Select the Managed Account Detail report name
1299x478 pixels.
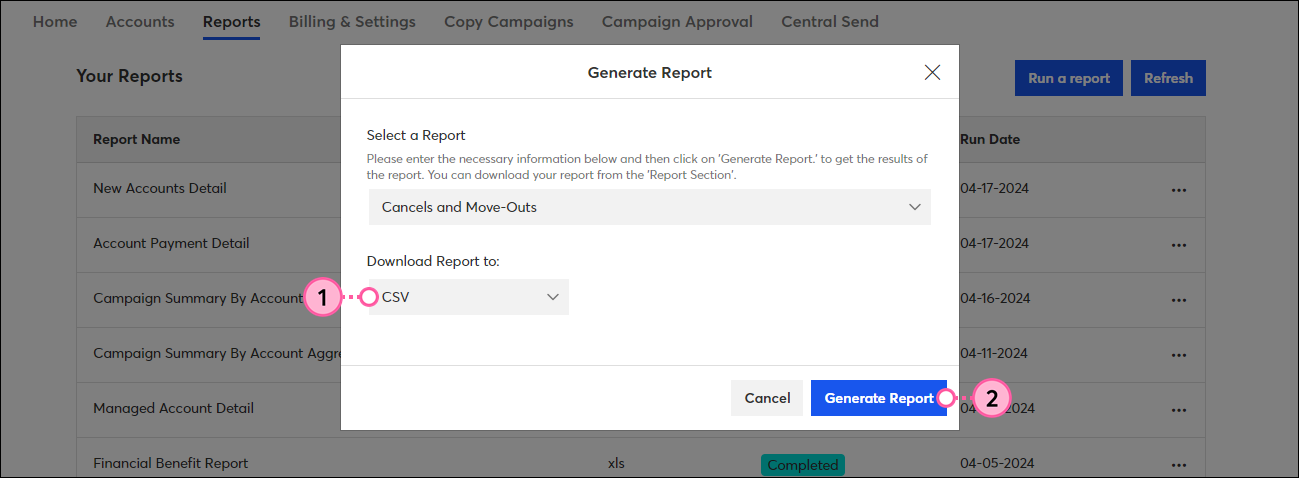point(173,408)
